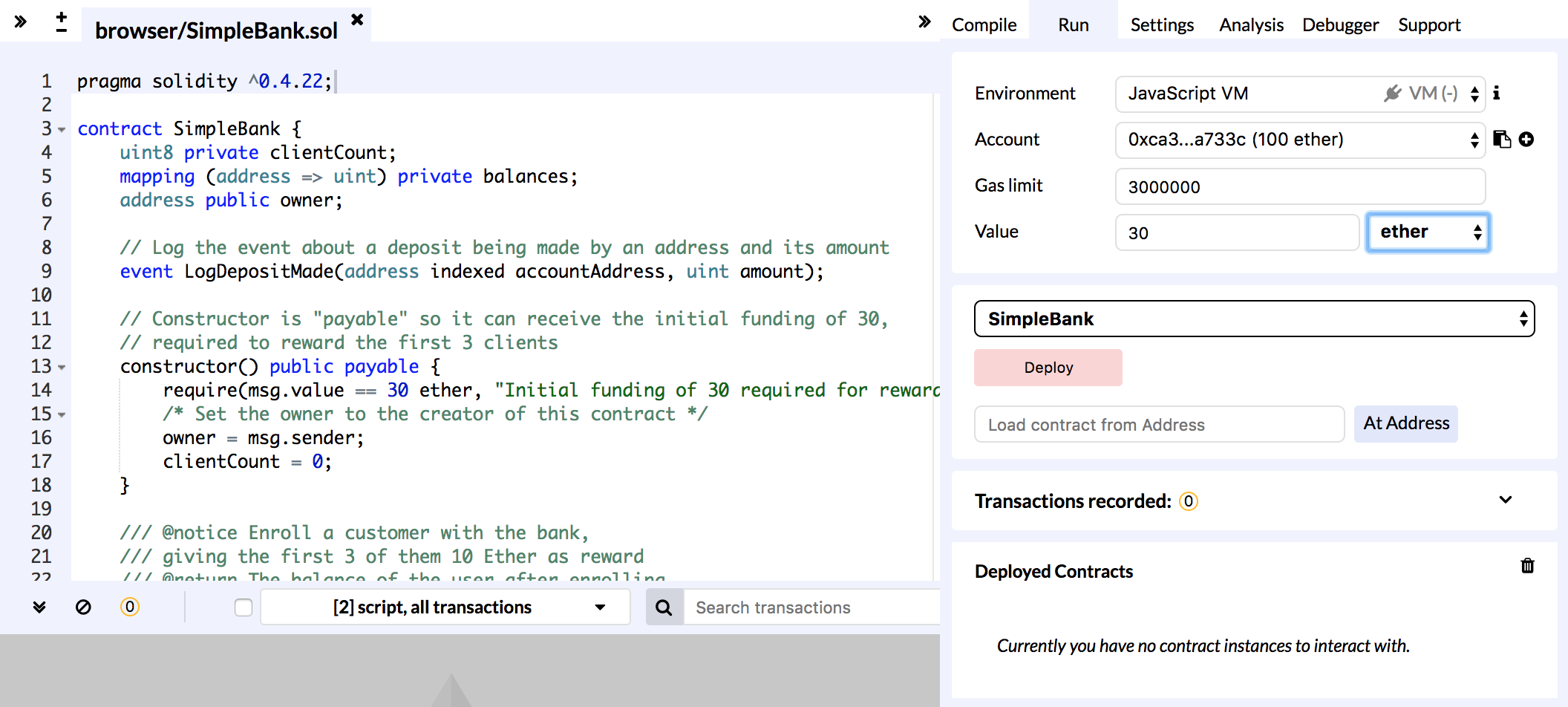Copy the account address using the copy icon

(1502, 139)
